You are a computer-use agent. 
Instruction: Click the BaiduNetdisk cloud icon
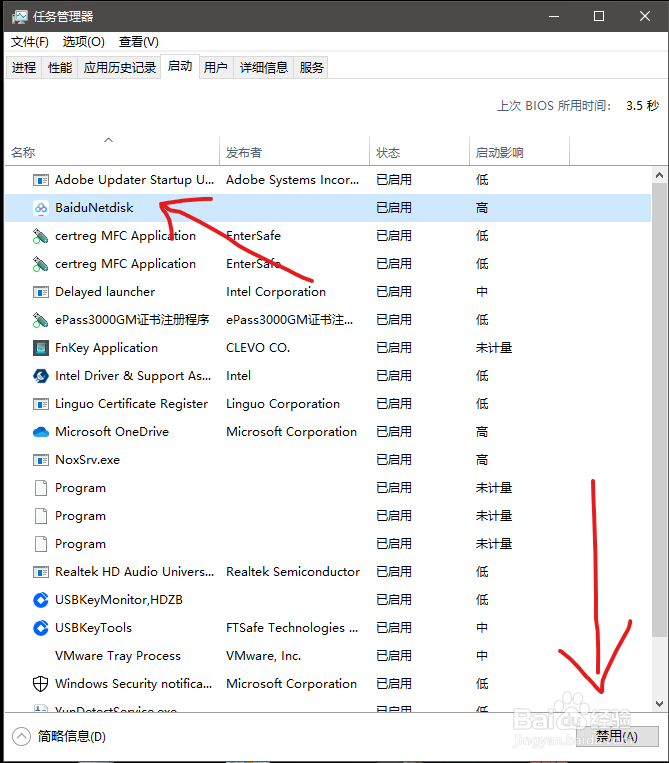coord(41,208)
